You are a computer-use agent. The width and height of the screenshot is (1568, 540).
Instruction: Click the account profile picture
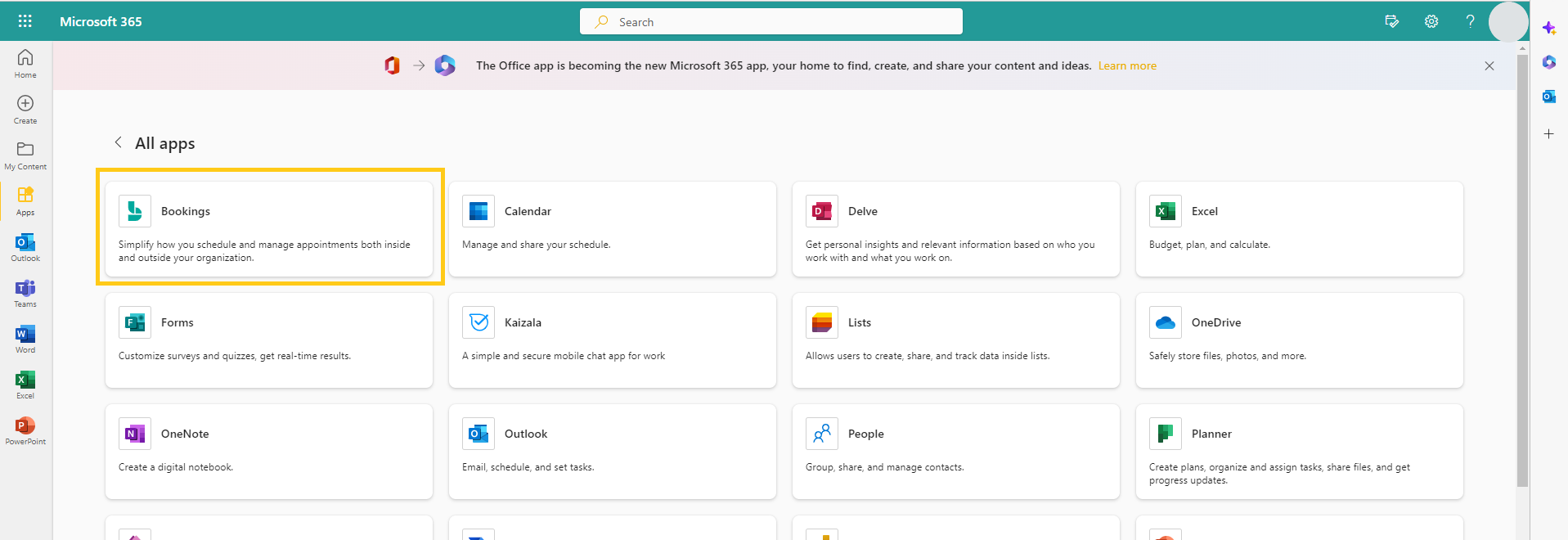[1507, 21]
